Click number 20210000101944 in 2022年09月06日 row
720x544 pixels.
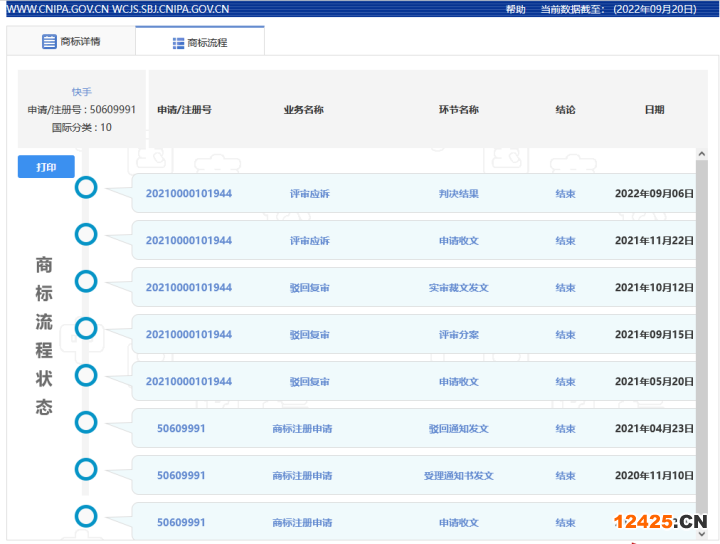click(189, 194)
